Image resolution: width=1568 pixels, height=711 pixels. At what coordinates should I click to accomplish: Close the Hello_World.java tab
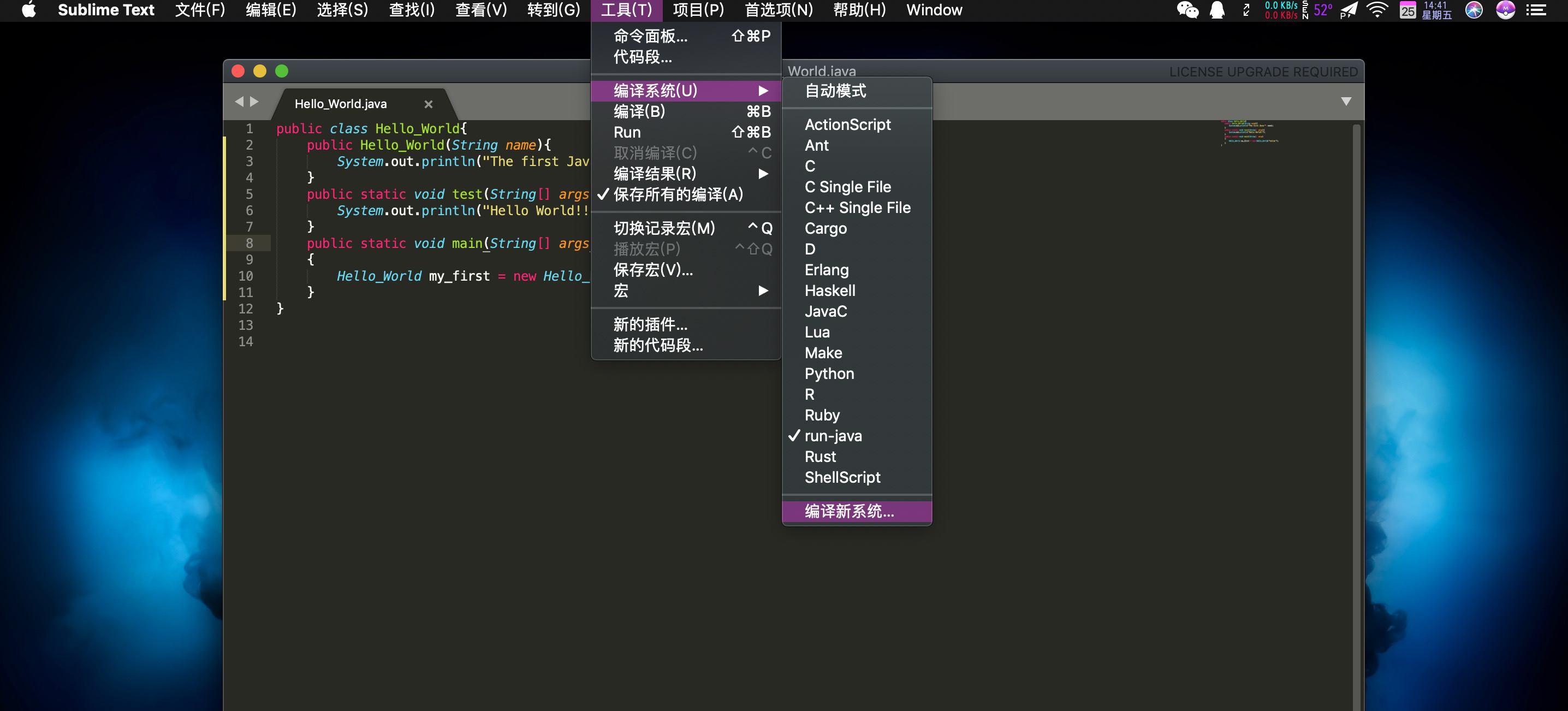(429, 104)
